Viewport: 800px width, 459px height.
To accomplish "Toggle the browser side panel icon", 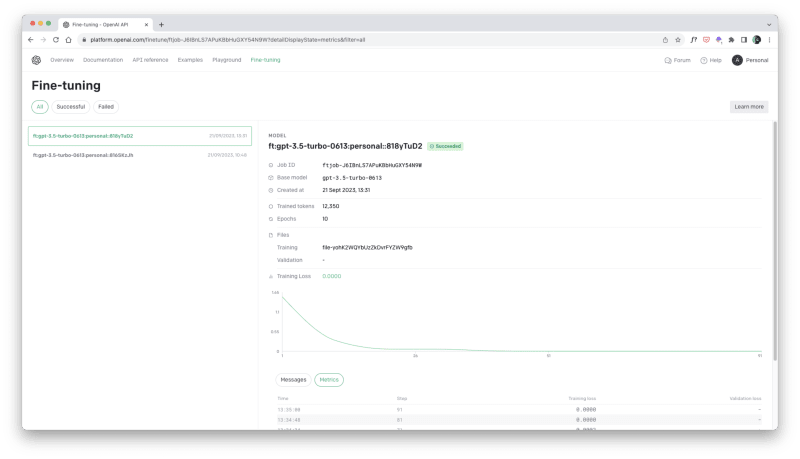I will point(744,40).
